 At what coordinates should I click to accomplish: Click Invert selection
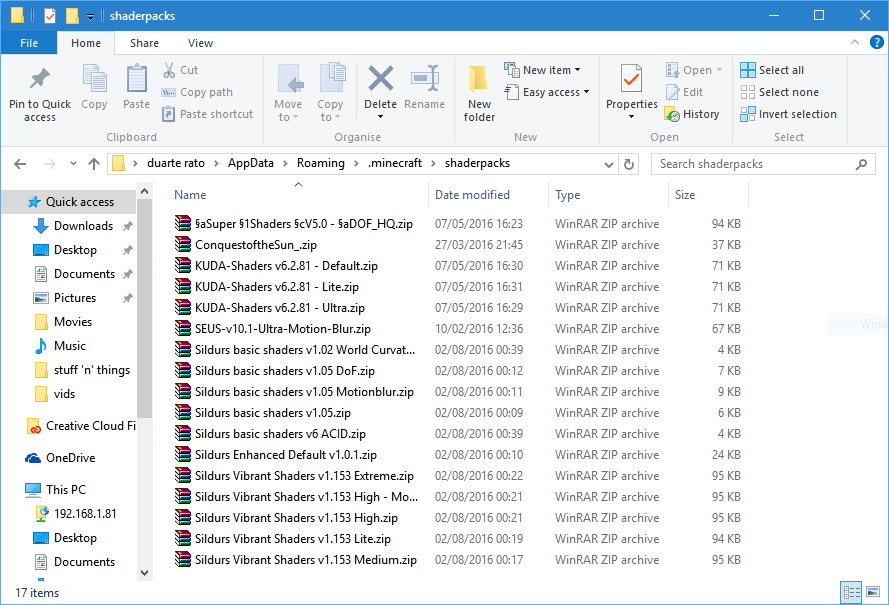click(789, 115)
